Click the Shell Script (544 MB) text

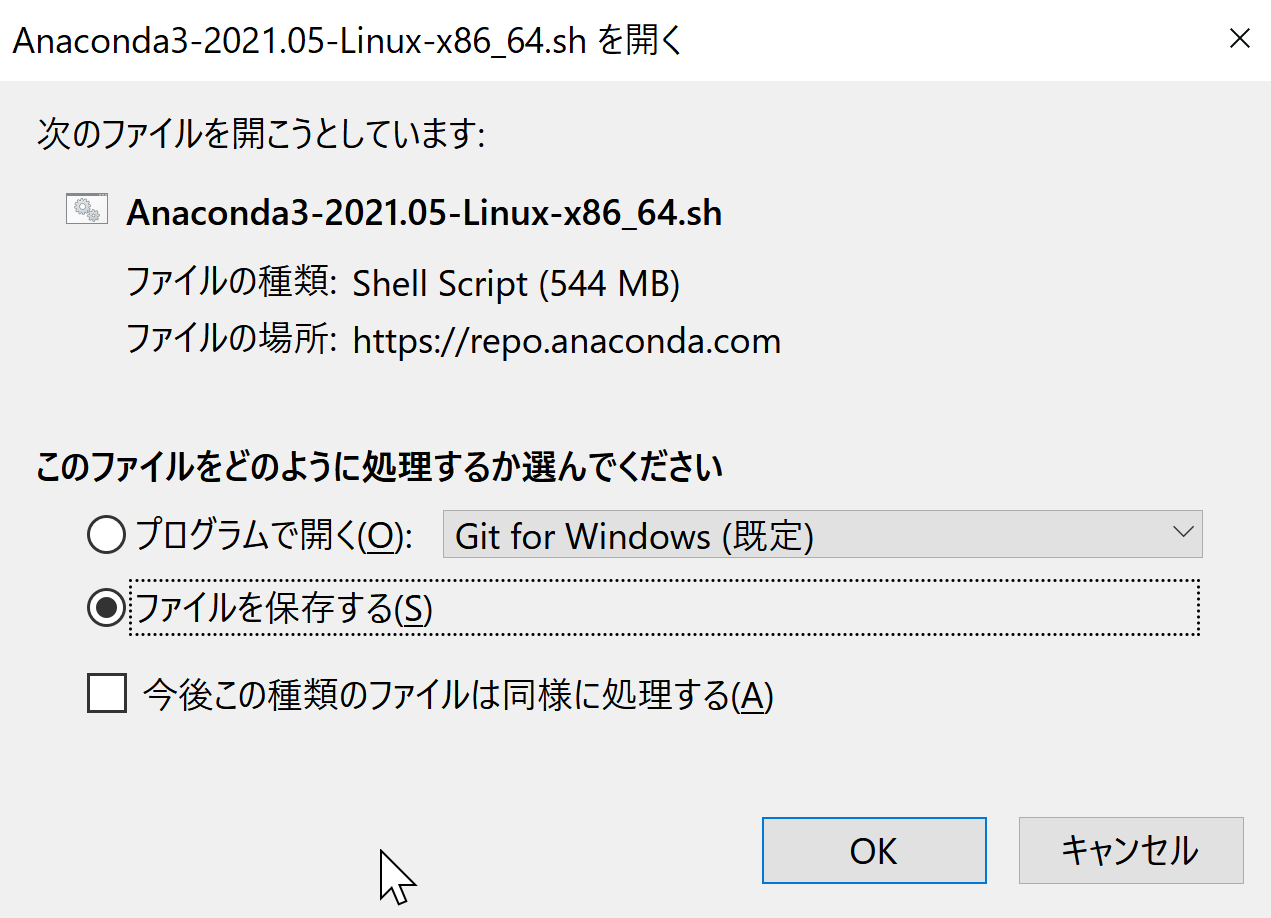tap(516, 285)
